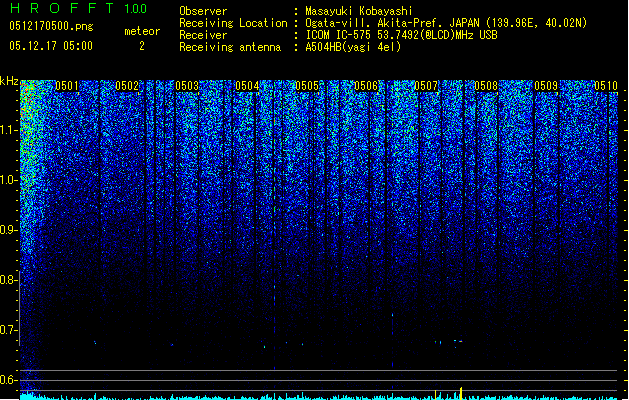629x400 pixels.
Task: Click the meteor count label
Action: (142, 31)
